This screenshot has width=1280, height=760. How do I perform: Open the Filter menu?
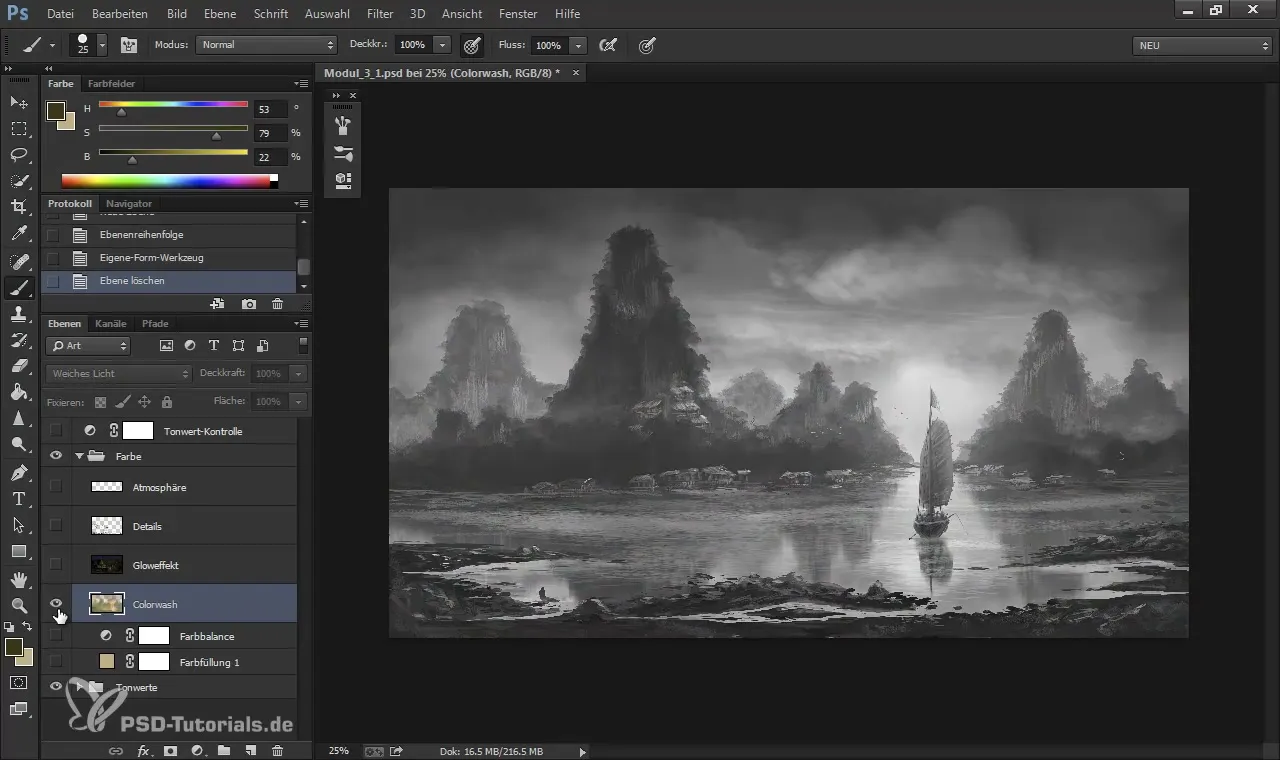coord(379,14)
